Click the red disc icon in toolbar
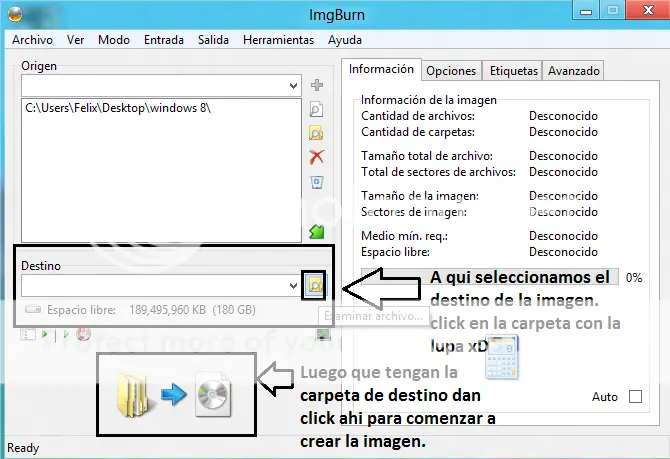Screen dimensions: 670x459 click(83, 334)
